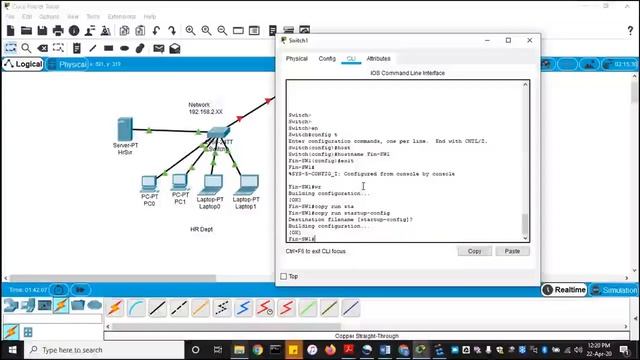Select the Draw Ellipse tool
The height and width of the screenshot is (360, 640).
click(124, 48)
